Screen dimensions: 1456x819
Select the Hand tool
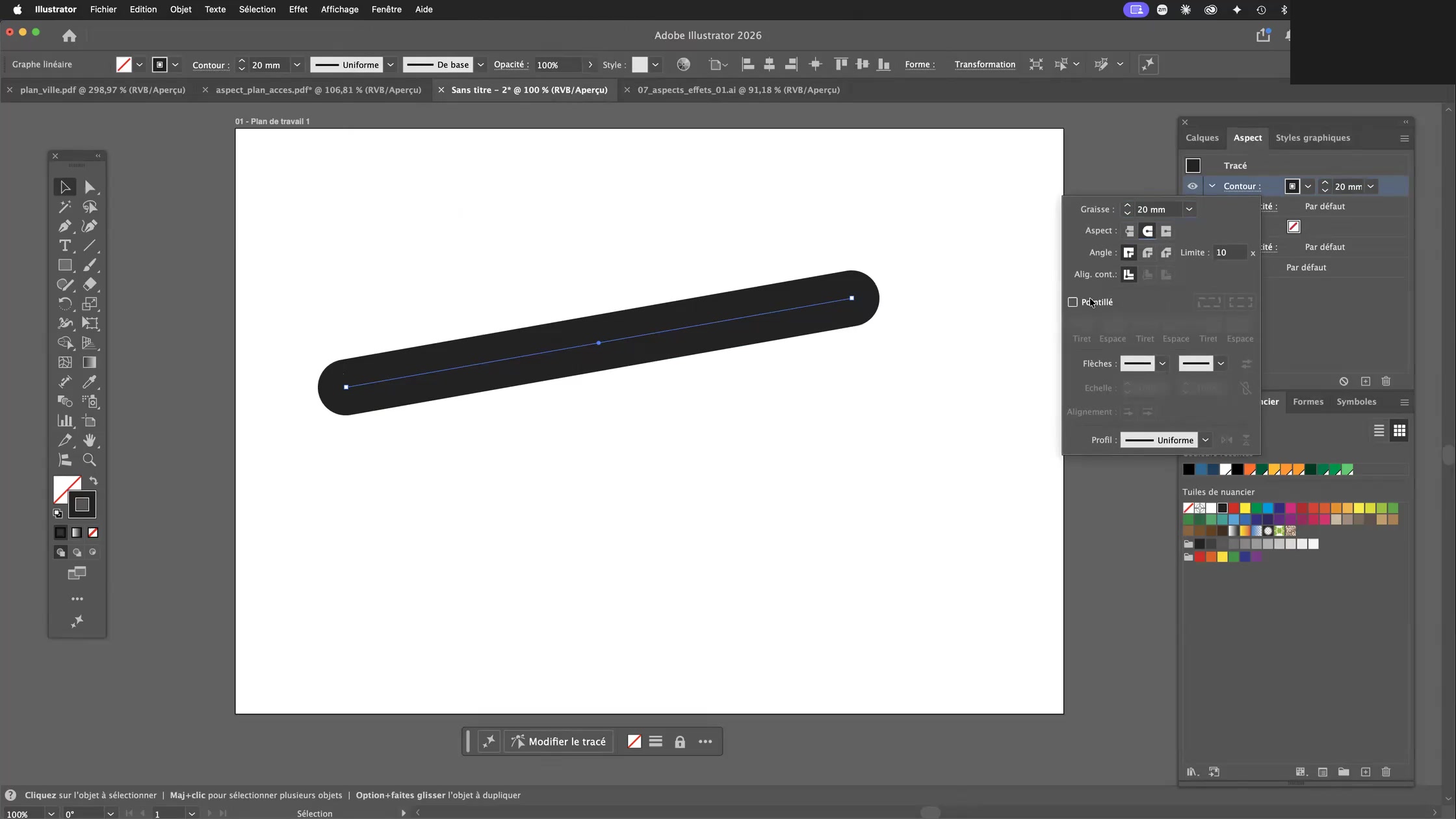90,440
